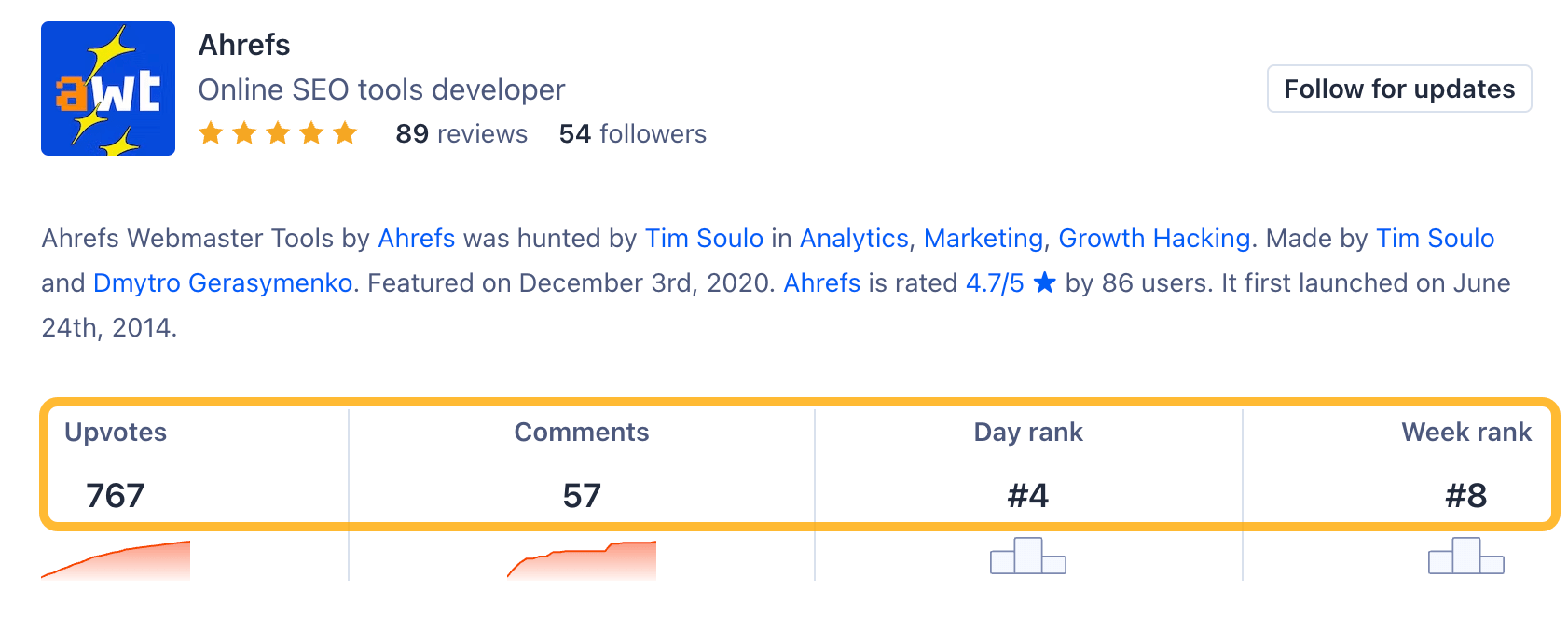Click the Ahrefs AWT logo icon
This screenshot has width=1568, height=619.
click(107, 88)
